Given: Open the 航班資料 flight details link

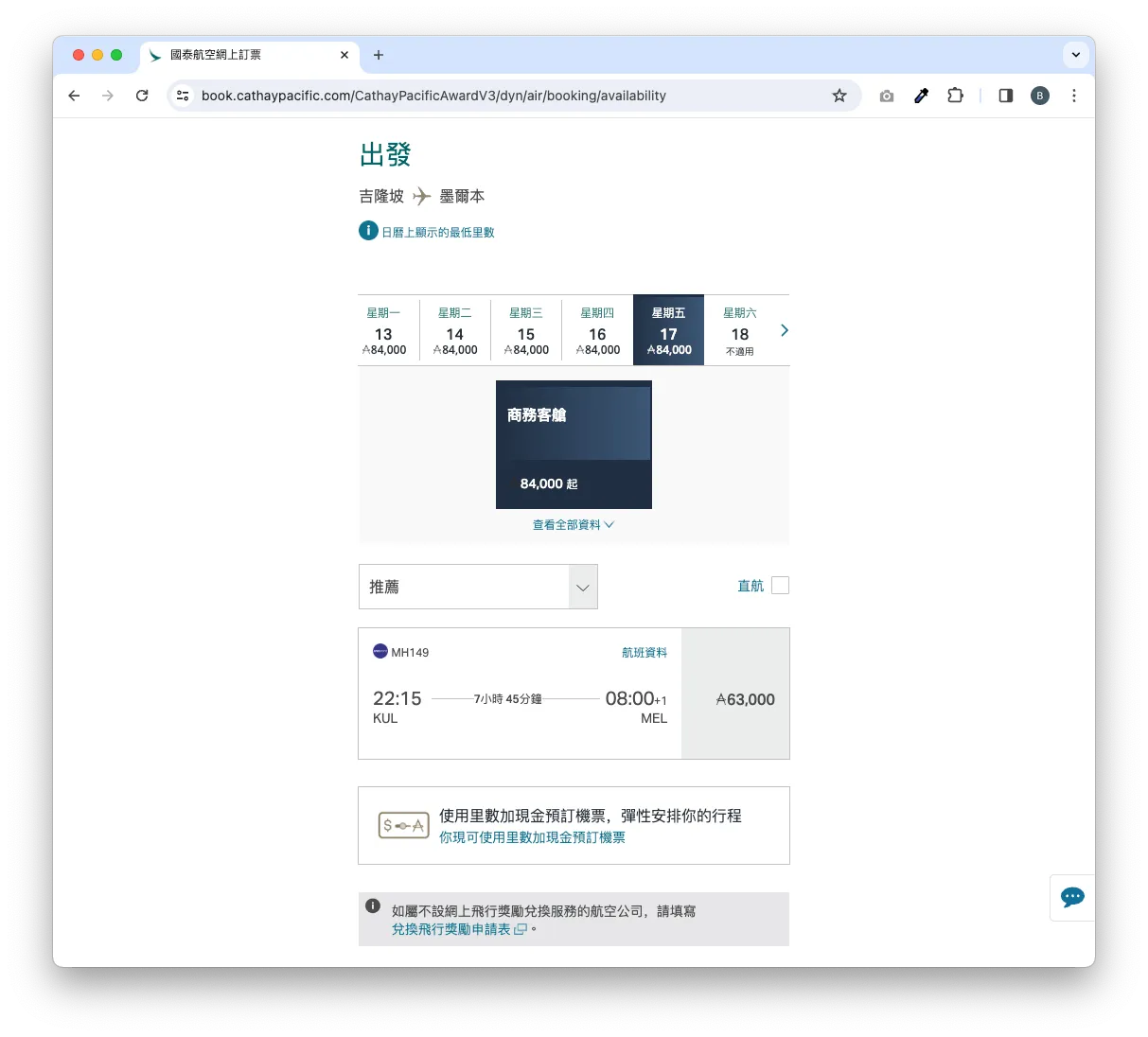Looking at the screenshot, I should click(x=645, y=652).
